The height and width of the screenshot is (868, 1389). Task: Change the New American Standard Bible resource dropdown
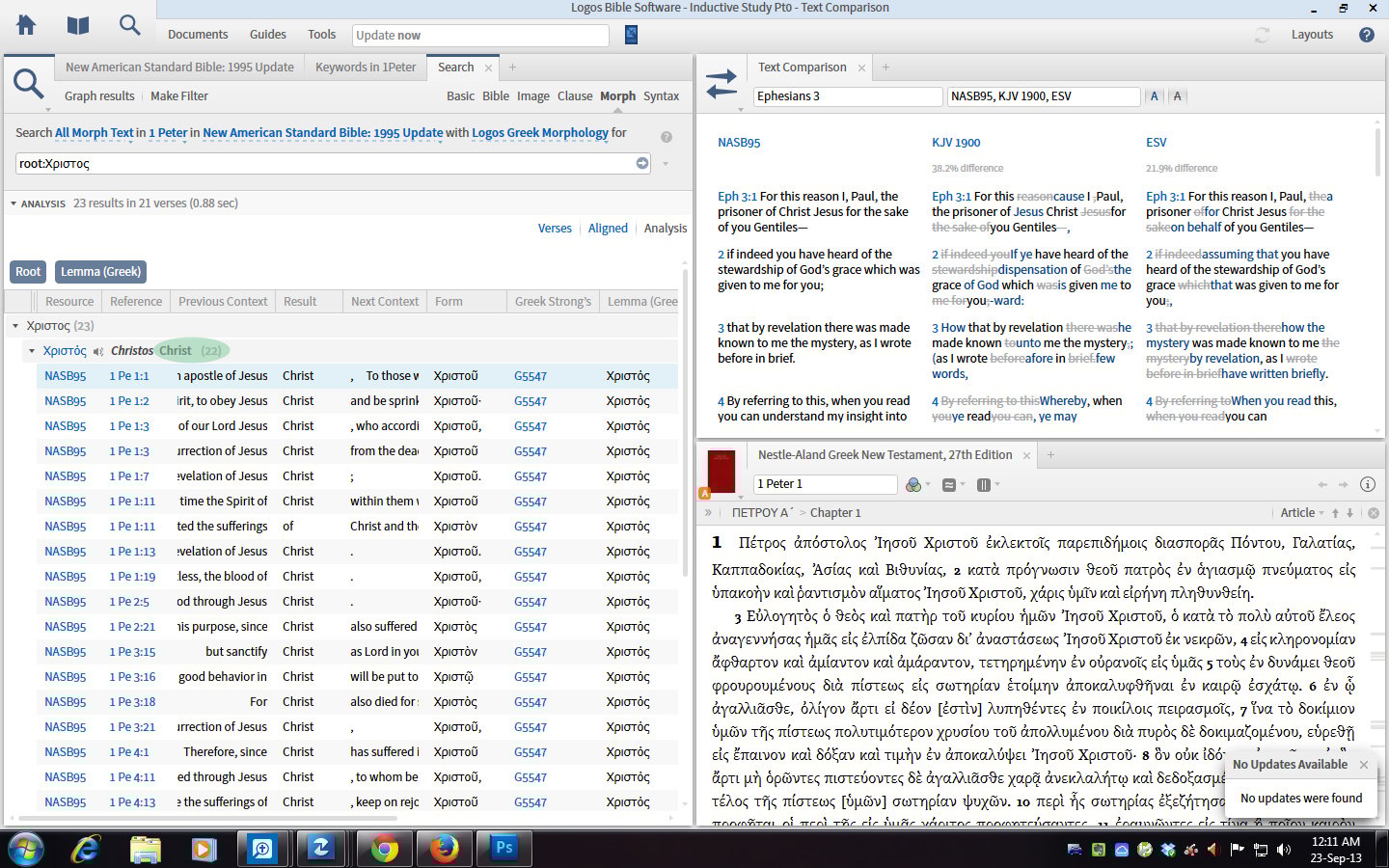[x=323, y=133]
